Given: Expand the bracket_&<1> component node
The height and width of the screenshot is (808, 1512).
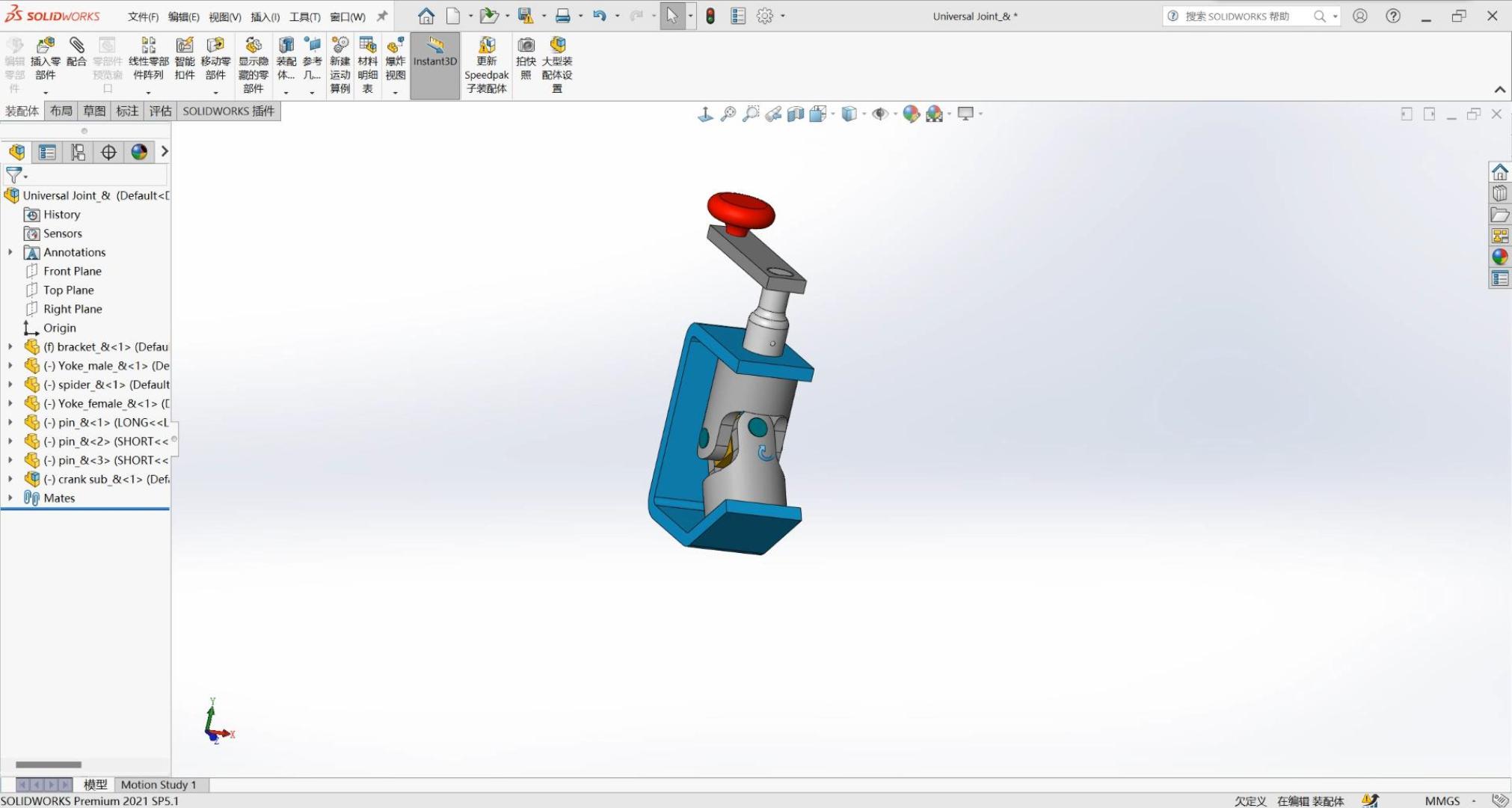Looking at the screenshot, I should (10, 346).
